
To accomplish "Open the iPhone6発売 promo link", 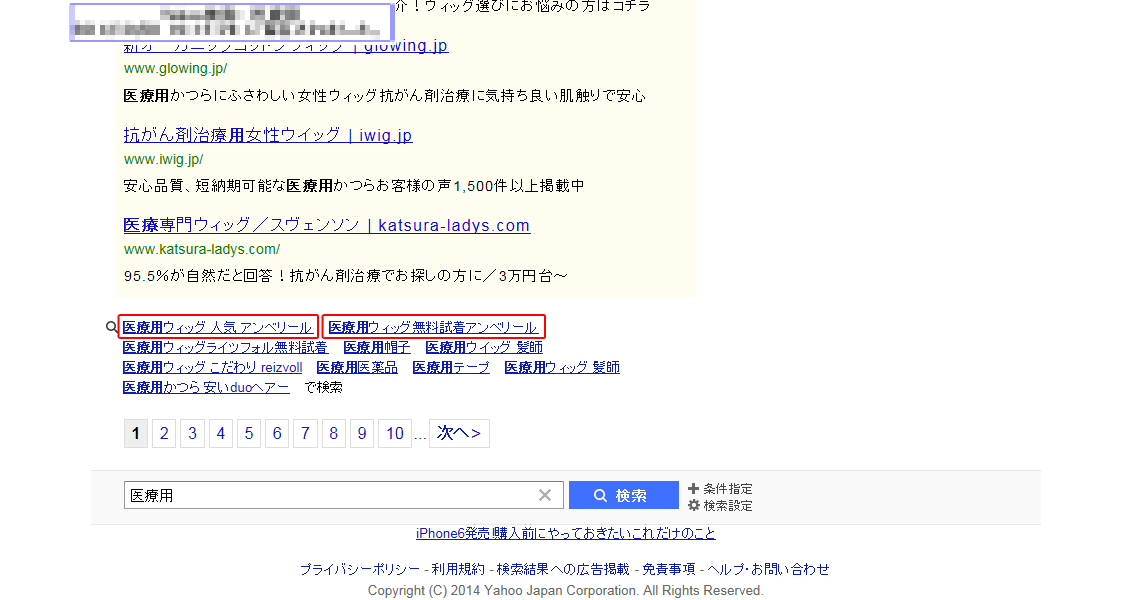I will tap(566, 533).
